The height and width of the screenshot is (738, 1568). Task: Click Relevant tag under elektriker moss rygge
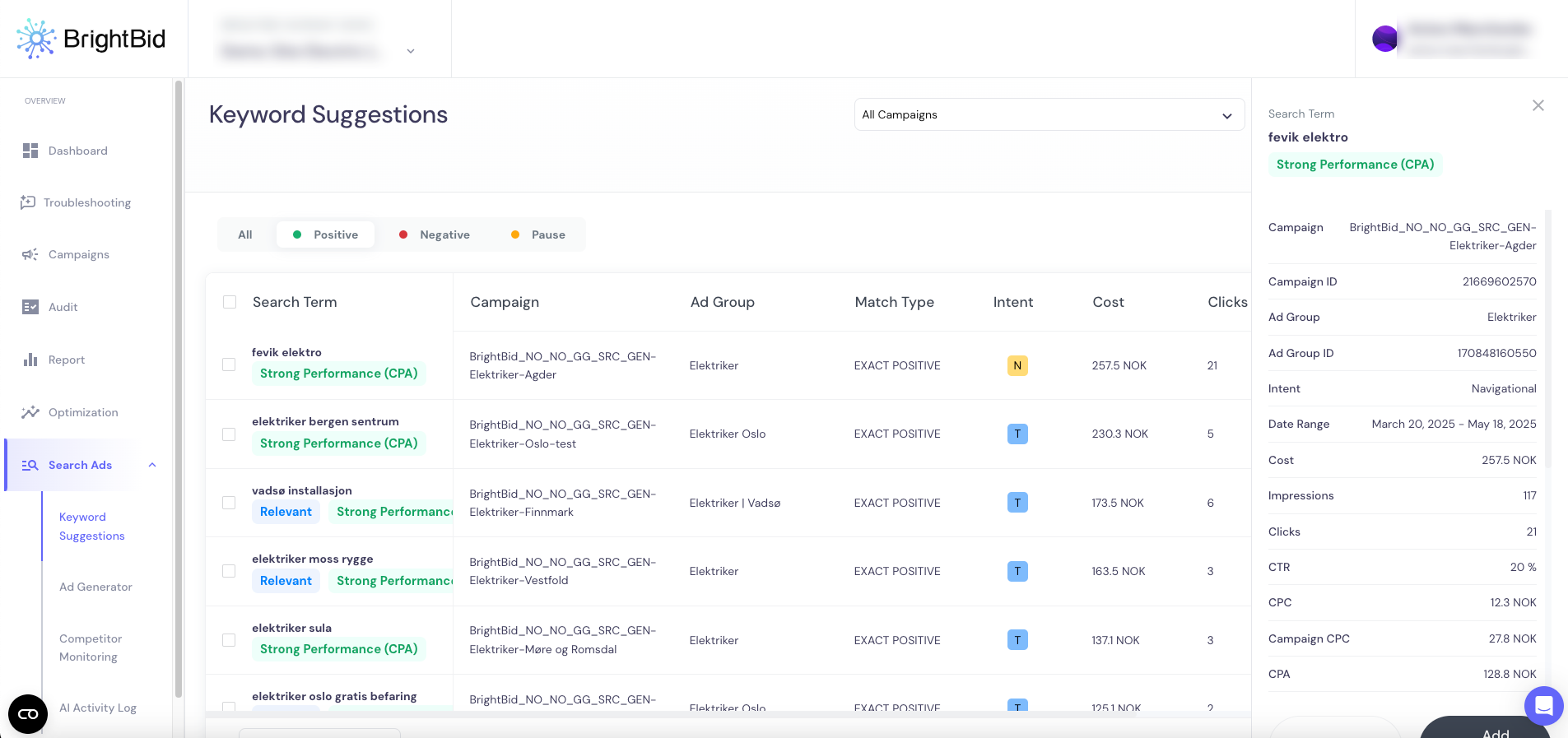point(286,581)
